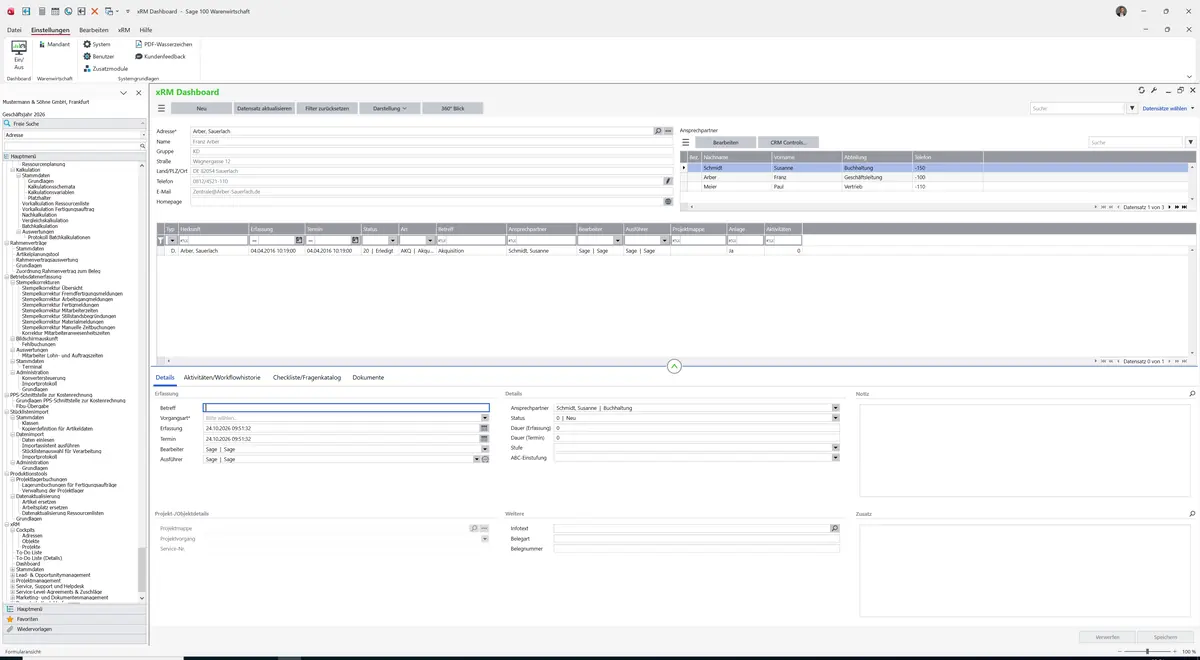Image resolution: width=1200 pixels, height=660 pixels.
Task: Click into the Betreff input field
Action: 346,408
